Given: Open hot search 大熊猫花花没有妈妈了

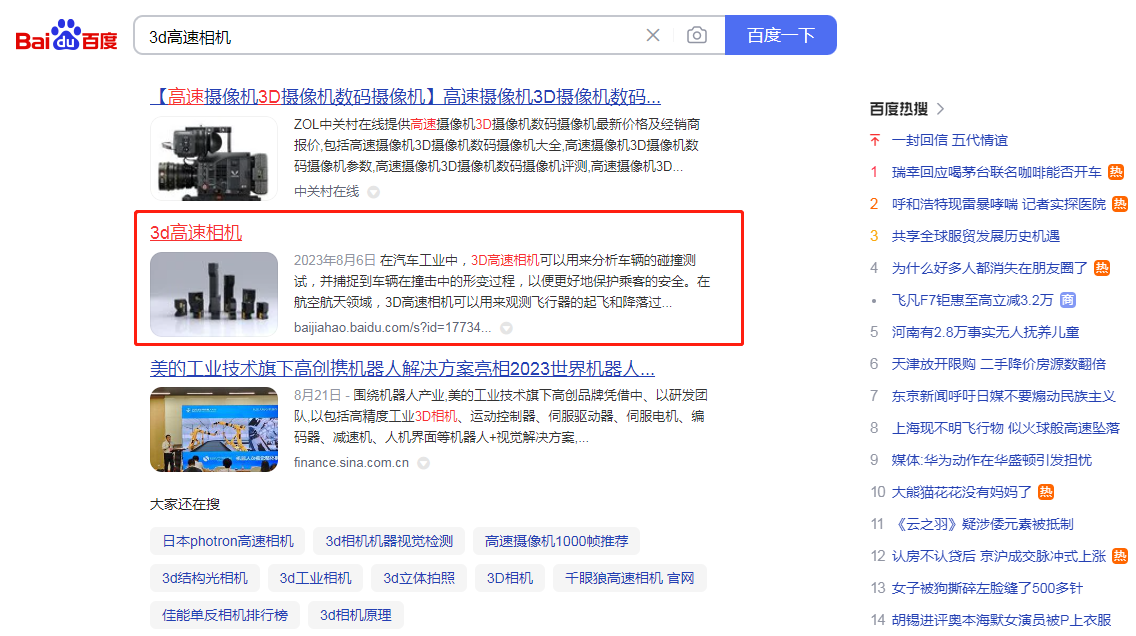Looking at the screenshot, I should (x=961, y=492).
